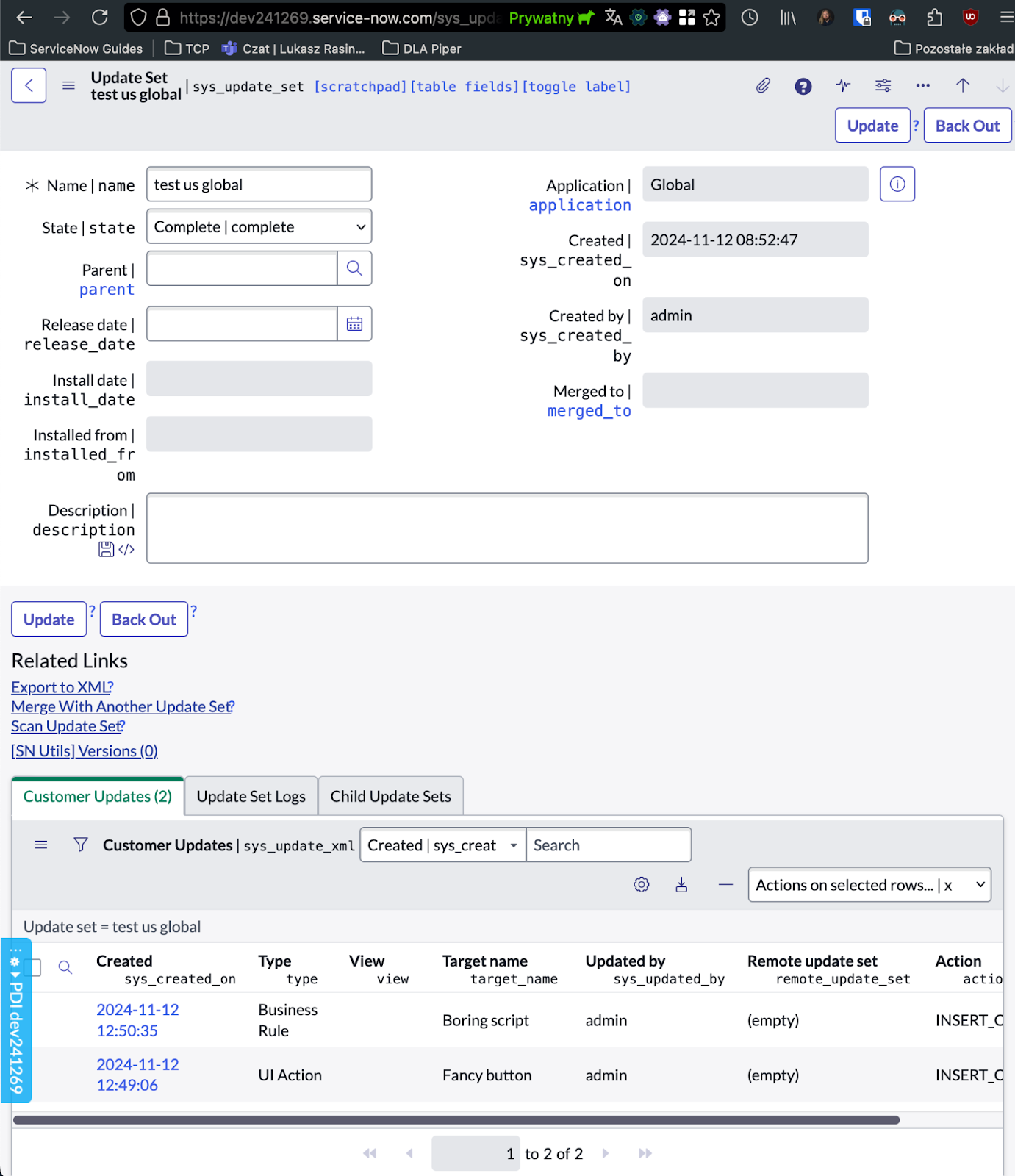Toggle the select all rows checkbox
The image size is (1015, 1176).
click(x=32, y=967)
